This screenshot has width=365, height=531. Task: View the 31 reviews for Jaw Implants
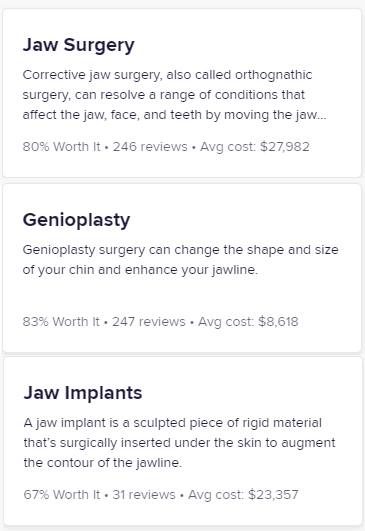[x=144, y=494]
